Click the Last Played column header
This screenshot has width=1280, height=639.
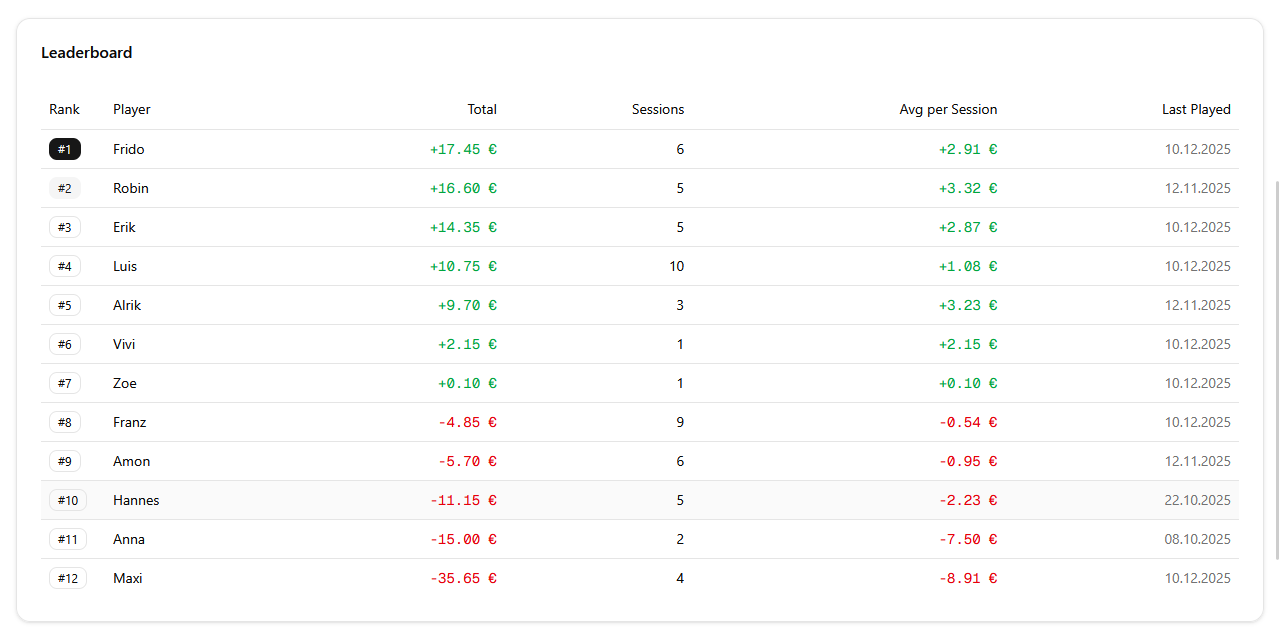click(1196, 109)
